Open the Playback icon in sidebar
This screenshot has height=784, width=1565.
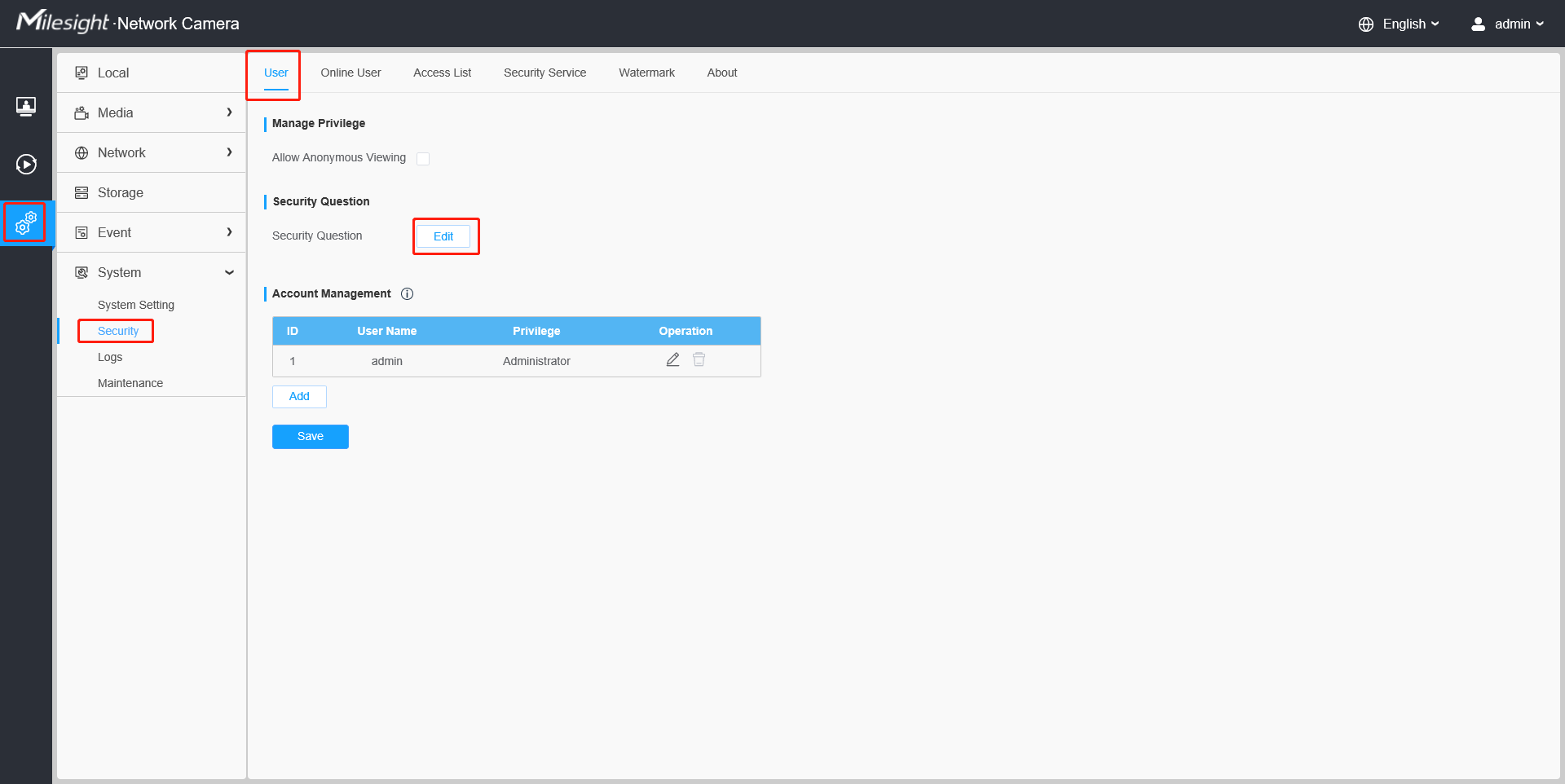[x=26, y=165]
